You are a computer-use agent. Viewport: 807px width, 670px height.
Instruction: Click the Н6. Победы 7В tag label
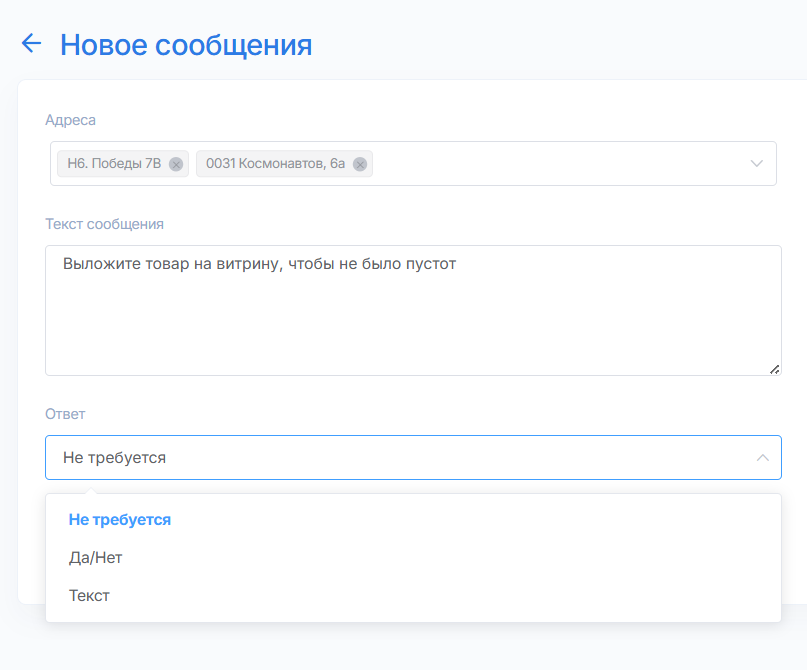pyautogui.click(x=114, y=164)
